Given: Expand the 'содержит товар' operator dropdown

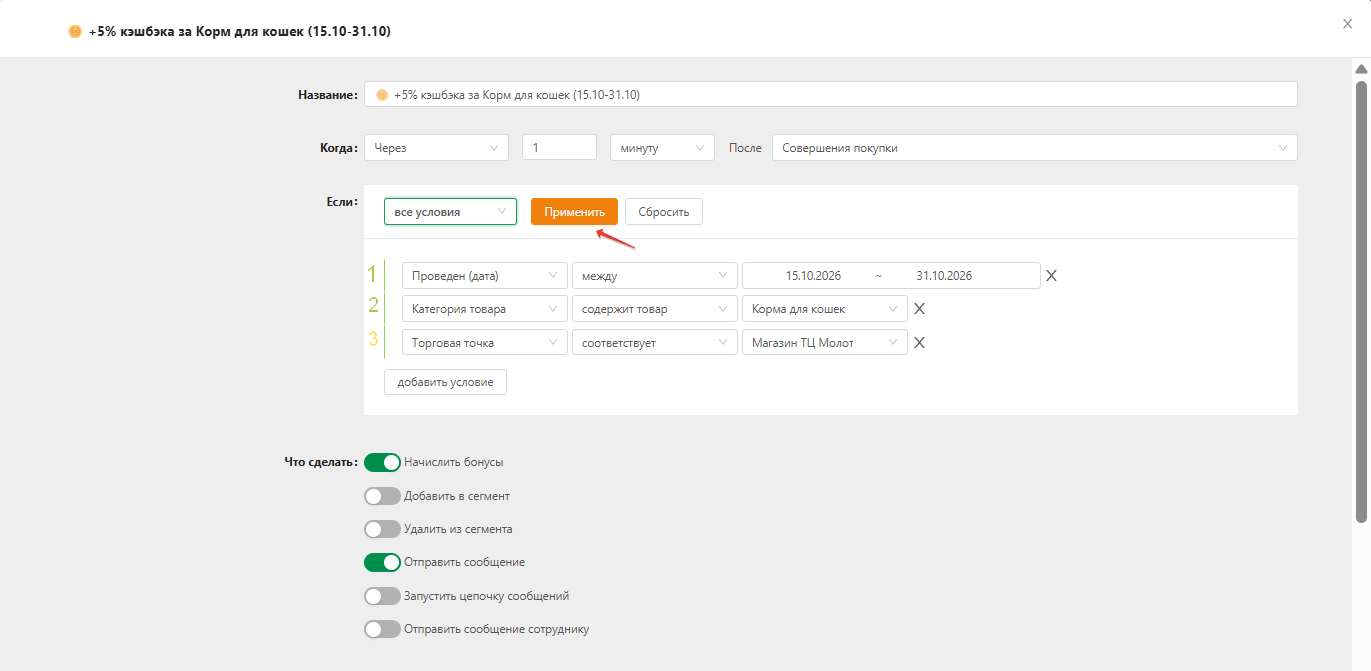Looking at the screenshot, I should click(655, 309).
